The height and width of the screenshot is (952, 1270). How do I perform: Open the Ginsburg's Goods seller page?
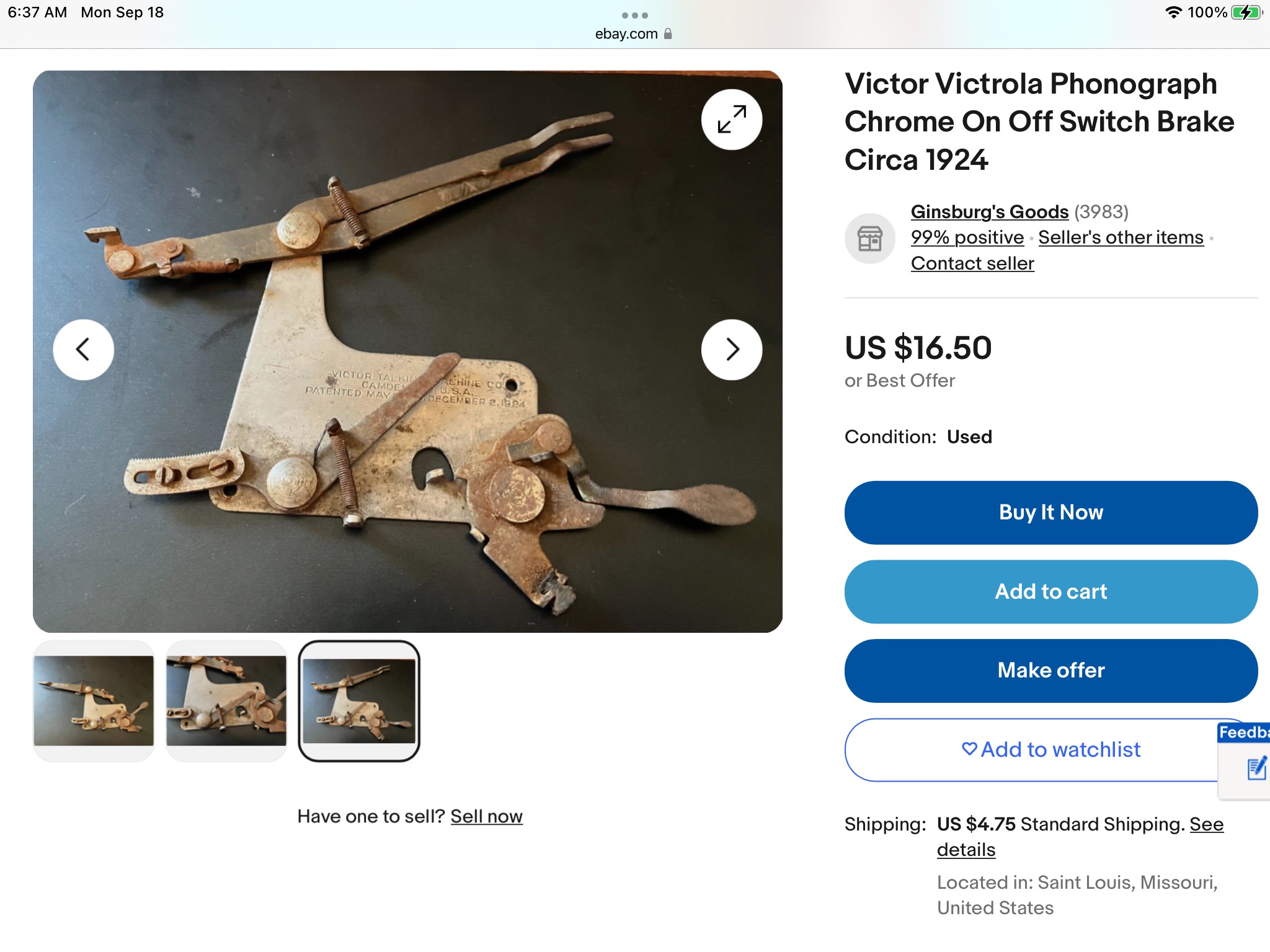tap(989, 212)
